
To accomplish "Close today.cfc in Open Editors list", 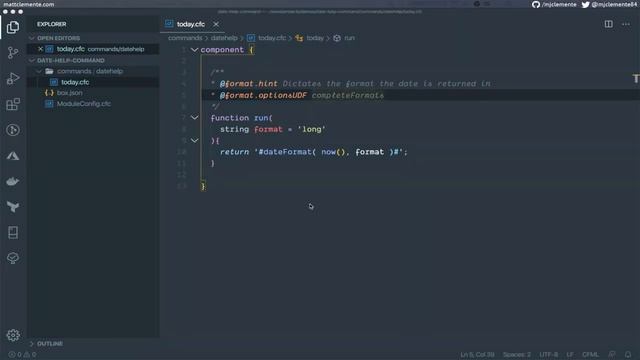I will 40,49.
